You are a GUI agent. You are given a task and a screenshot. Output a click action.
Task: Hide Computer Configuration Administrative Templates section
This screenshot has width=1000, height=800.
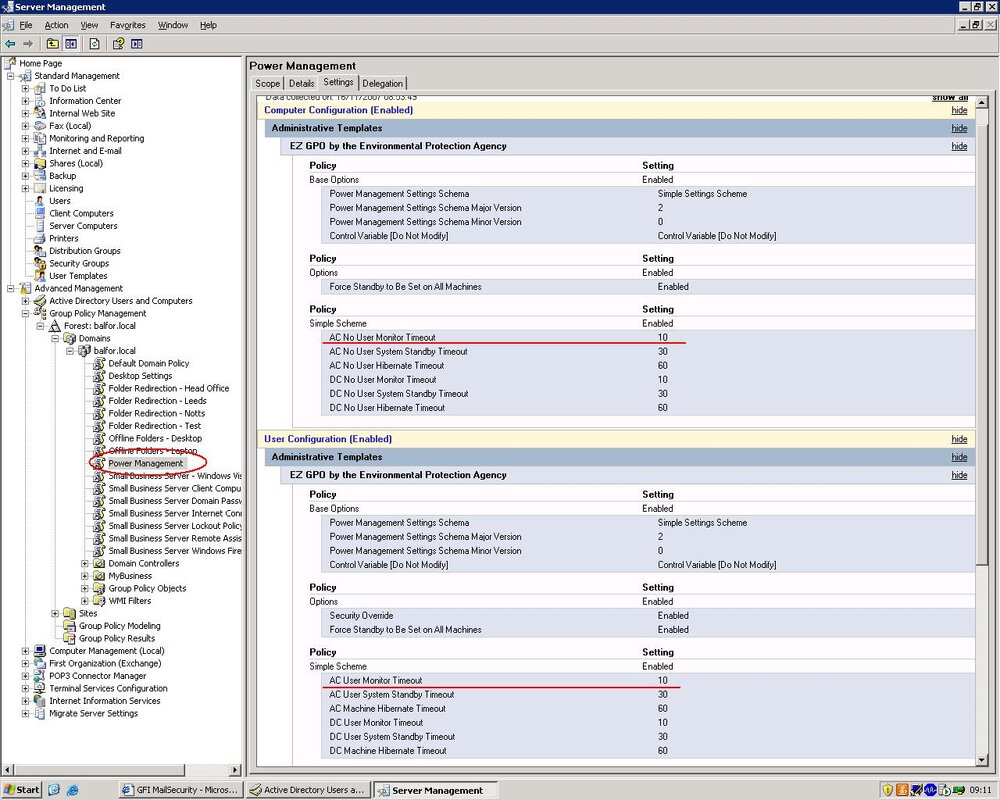tap(959, 128)
